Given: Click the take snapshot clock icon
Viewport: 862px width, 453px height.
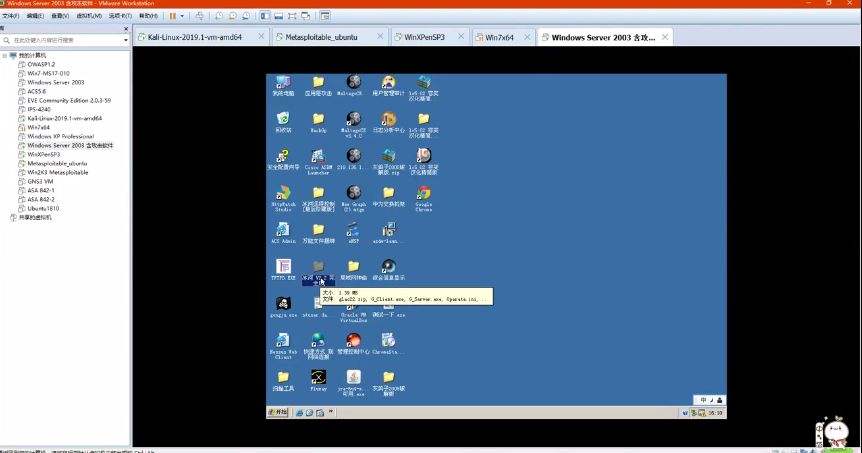Looking at the screenshot, I should click(219, 16).
